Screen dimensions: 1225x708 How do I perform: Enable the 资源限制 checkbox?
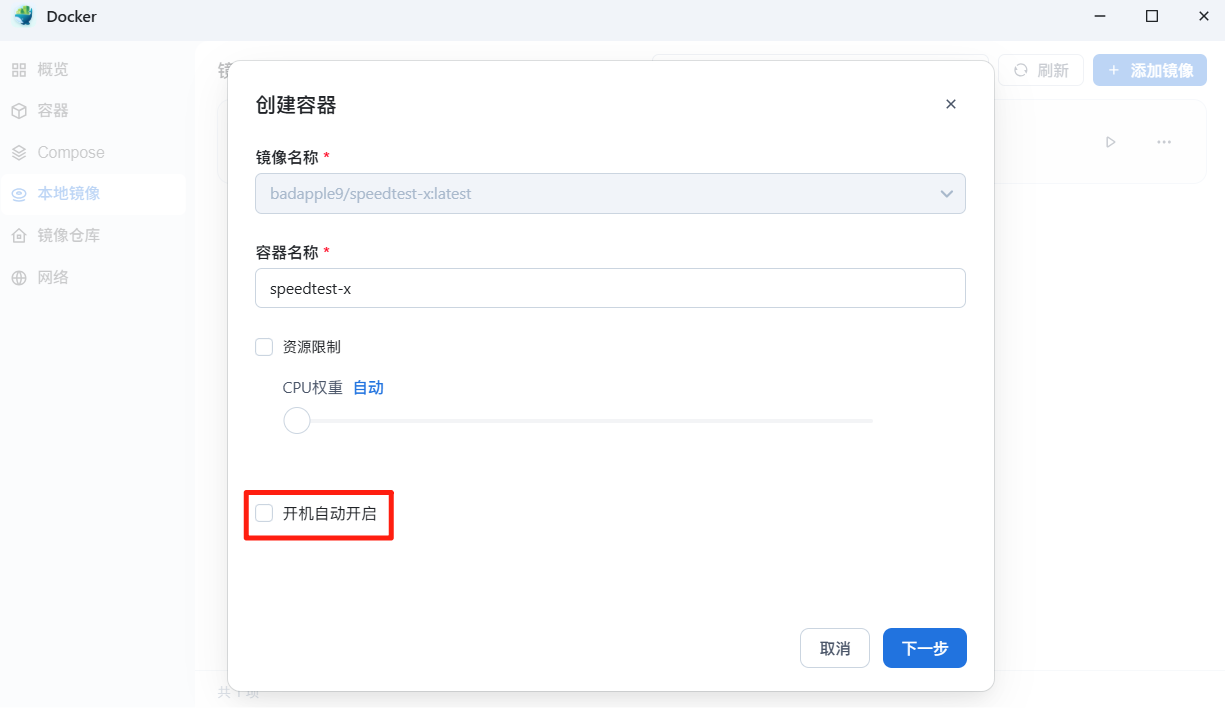pos(264,347)
